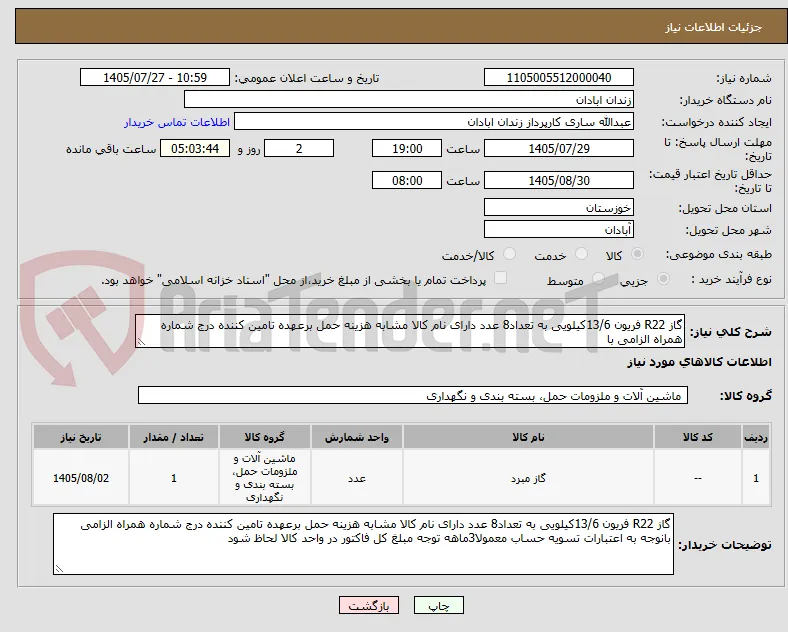Viewport: 788px width, 632px height.
Task: Choose the متوسط purchase type radio
Action: click(598, 279)
